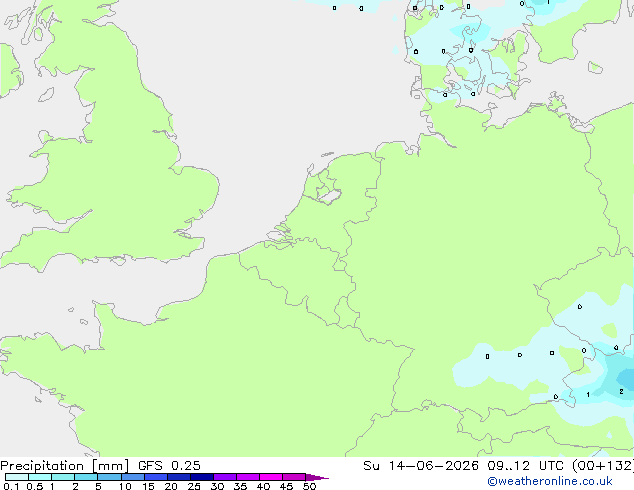This screenshot has width=634, height=490.
Task: Select legend swatch between 10 and 15
Action: (x=133, y=477)
